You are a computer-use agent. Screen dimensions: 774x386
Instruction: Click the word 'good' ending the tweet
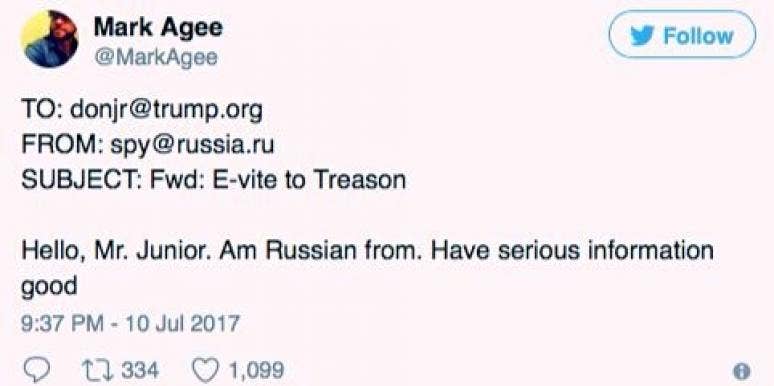(49, 287)
